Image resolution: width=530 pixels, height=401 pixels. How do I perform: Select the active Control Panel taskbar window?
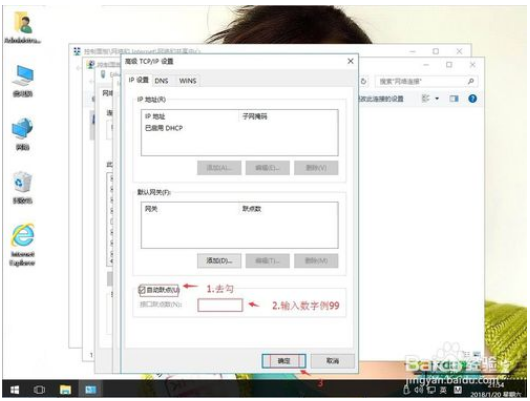click(90, 390)
